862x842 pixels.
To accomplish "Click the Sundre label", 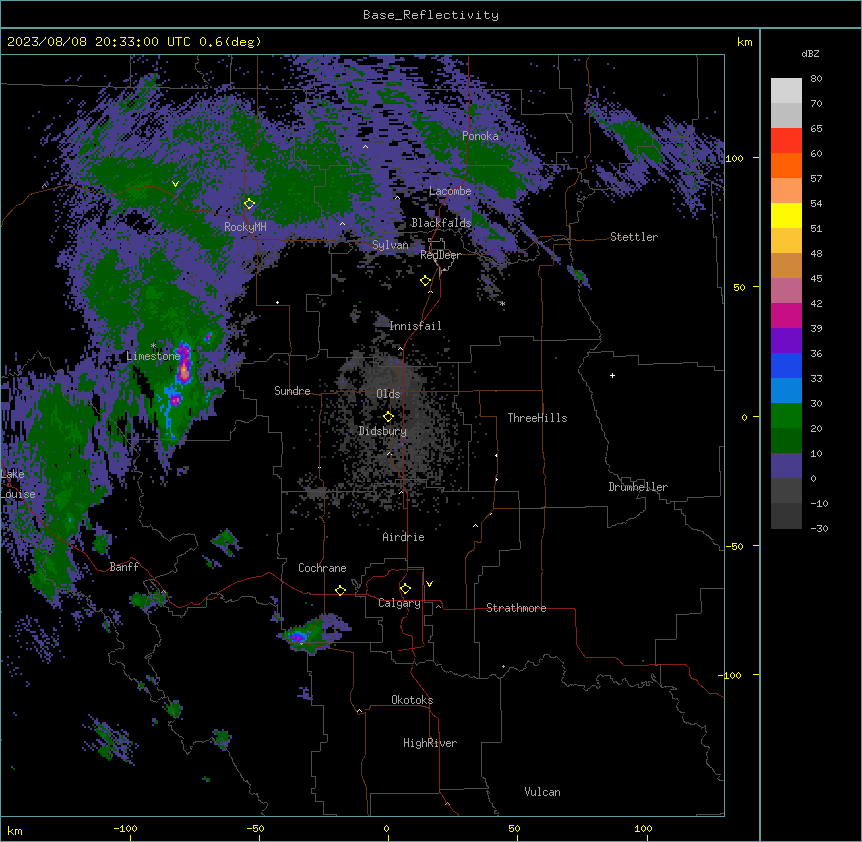I will click(292, 391).
